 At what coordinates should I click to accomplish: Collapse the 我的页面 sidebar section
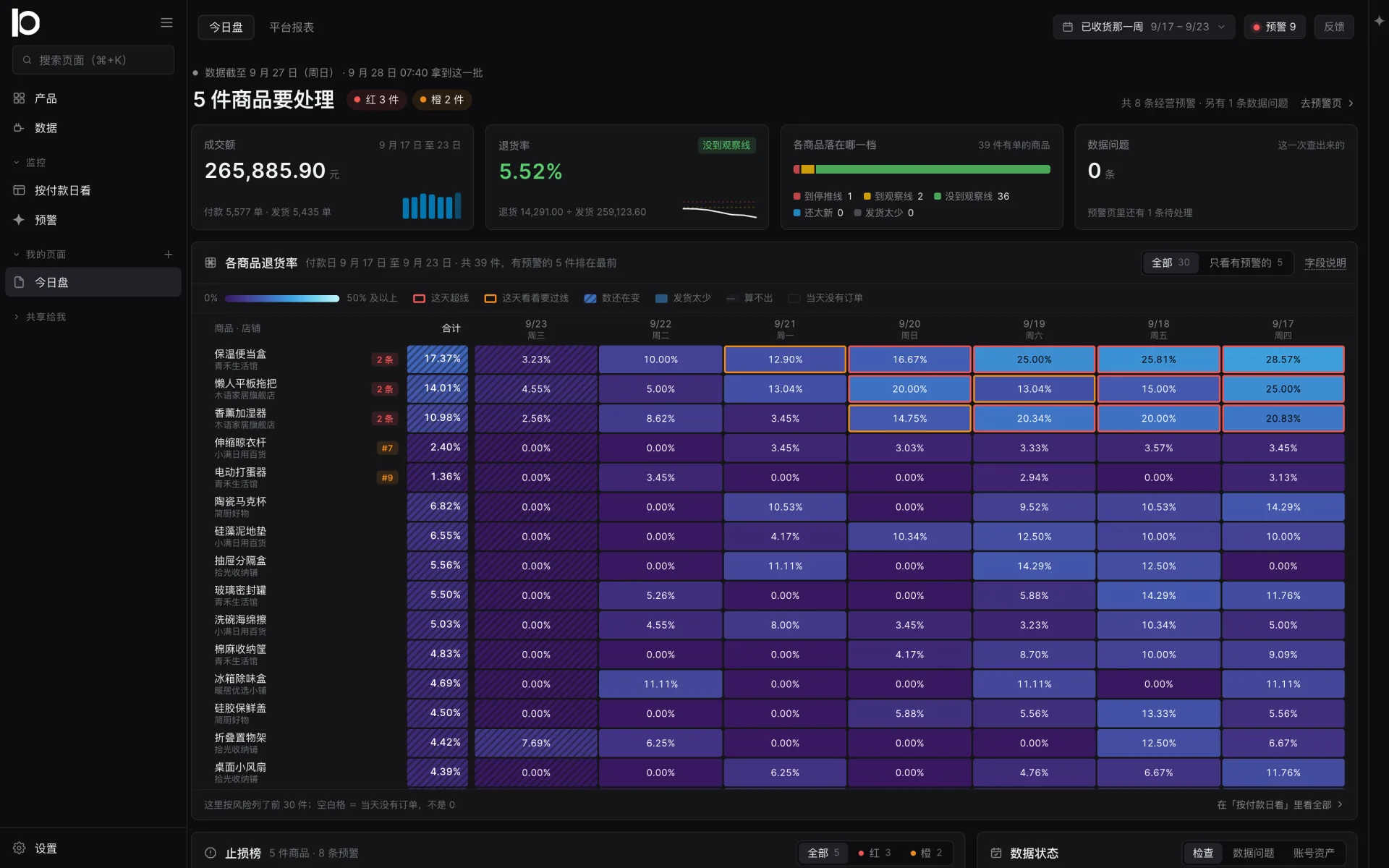[39, 255]
